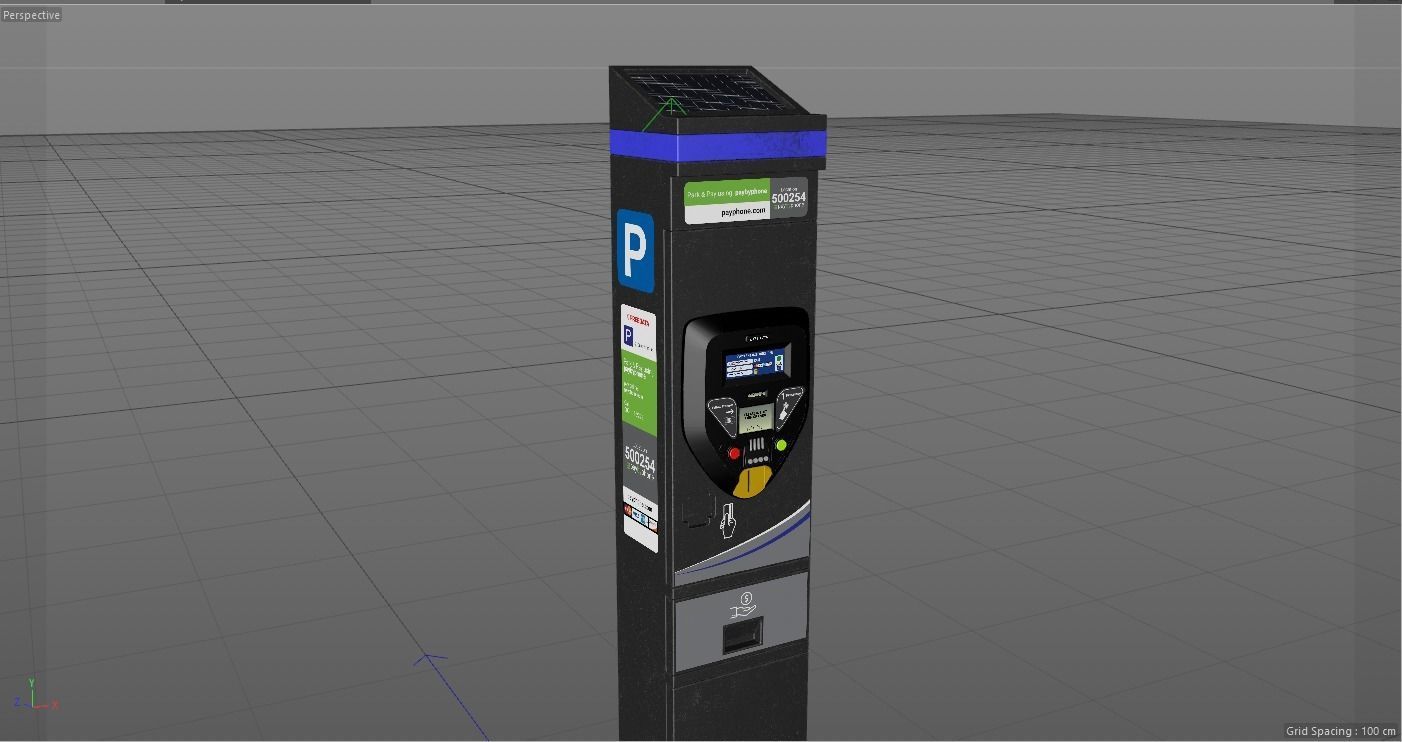Click the XYZ world axis indicator
Viewport: 1402px width, 742px height.
[x=37, y=696]
